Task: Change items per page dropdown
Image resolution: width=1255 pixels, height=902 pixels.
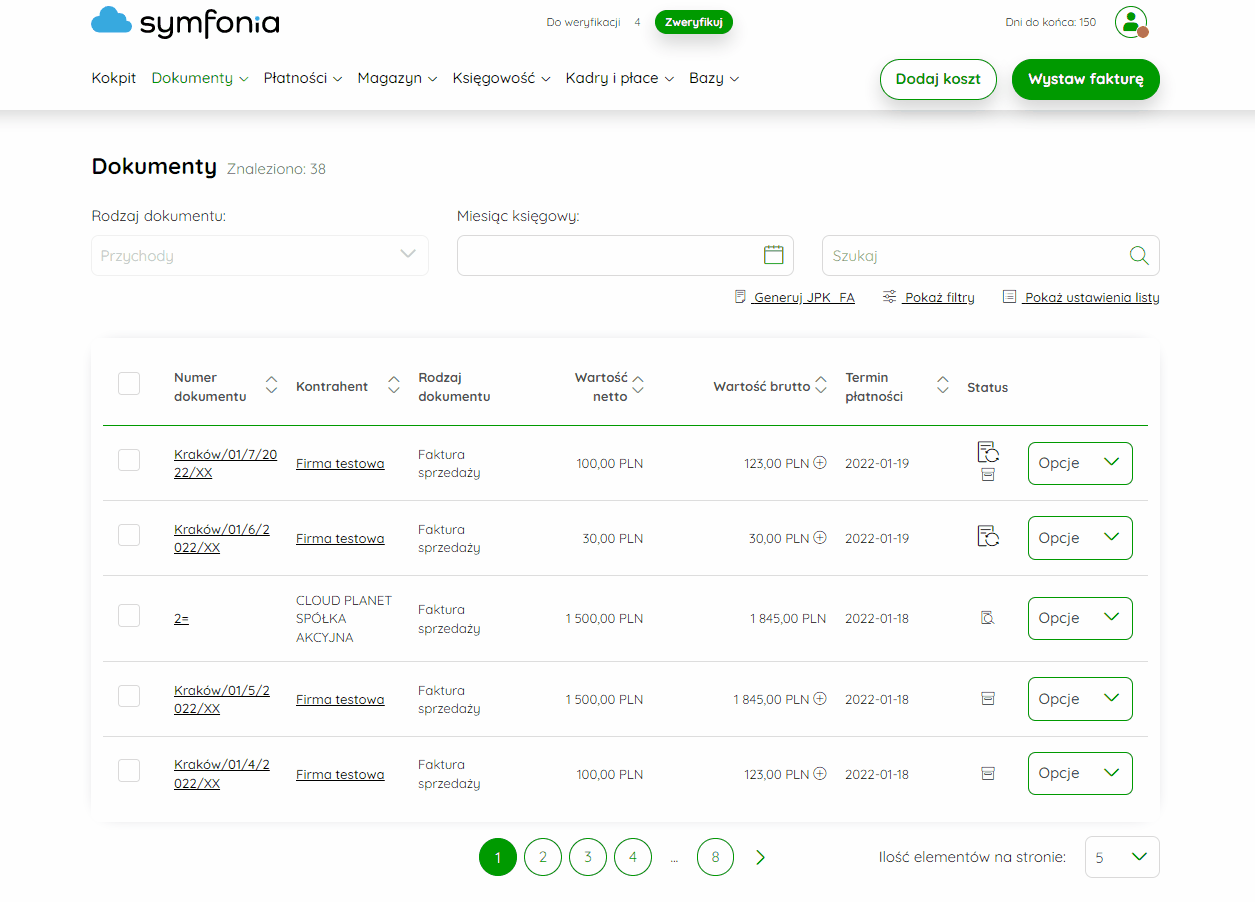Action: (x=1122, y=857)
